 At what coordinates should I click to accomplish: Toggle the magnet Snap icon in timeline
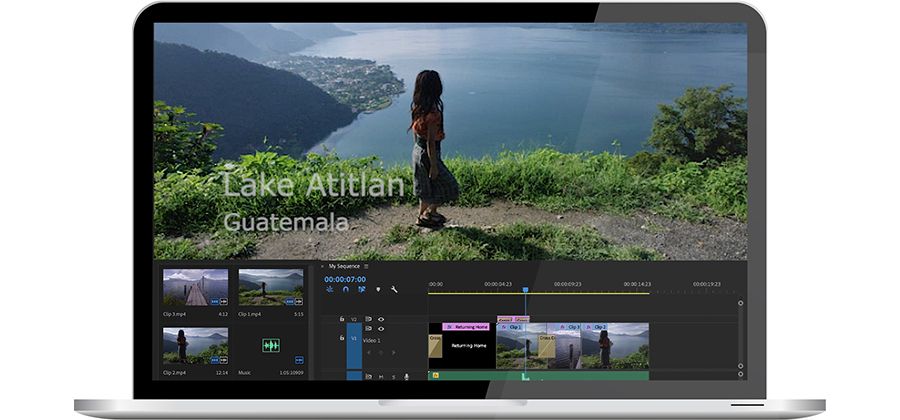pos(345,289)
